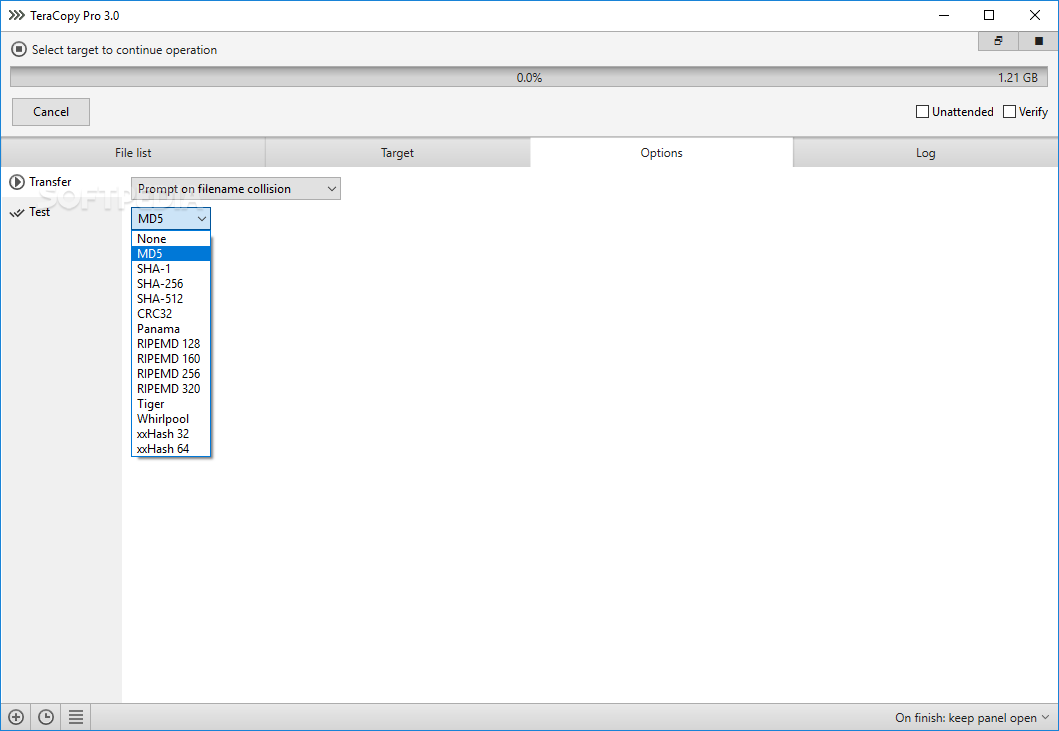Image resolution: width=1059 pixels, height=731 pixels.
Task: Close the TeraCopy Pro window
Action: point(1034,15)
